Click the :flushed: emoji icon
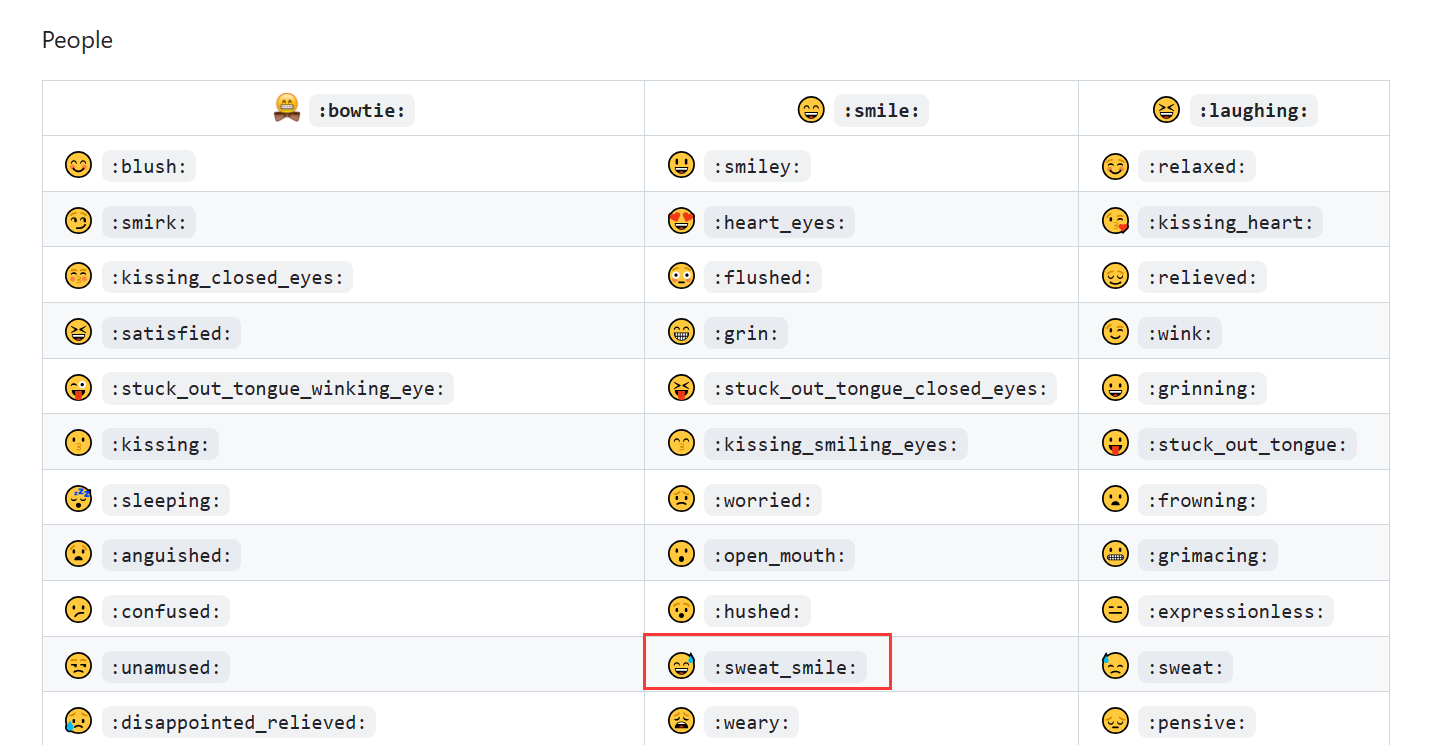The image size is (1440, 745). 681,276
